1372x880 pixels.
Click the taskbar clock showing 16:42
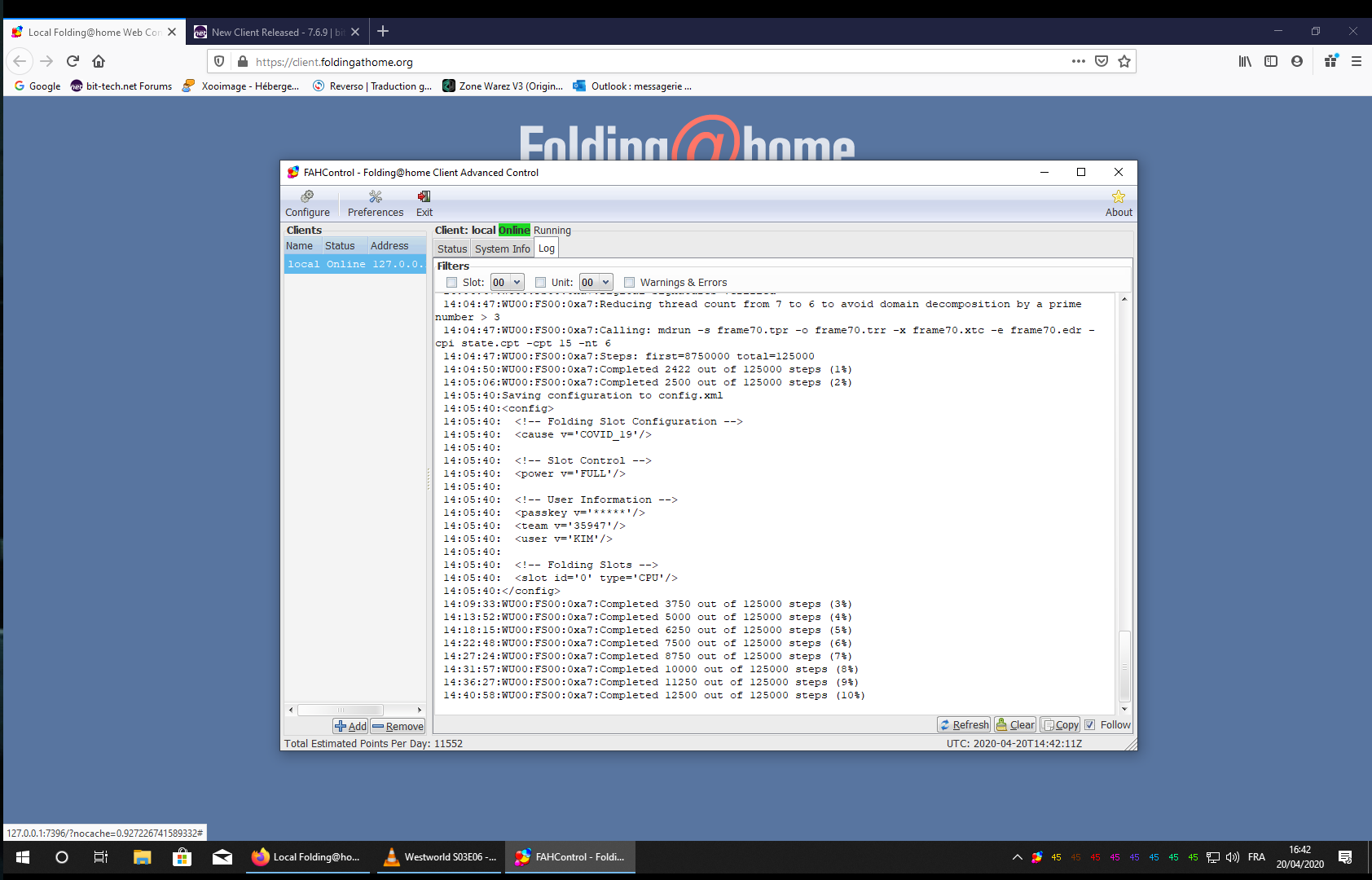coord(1299,857)
